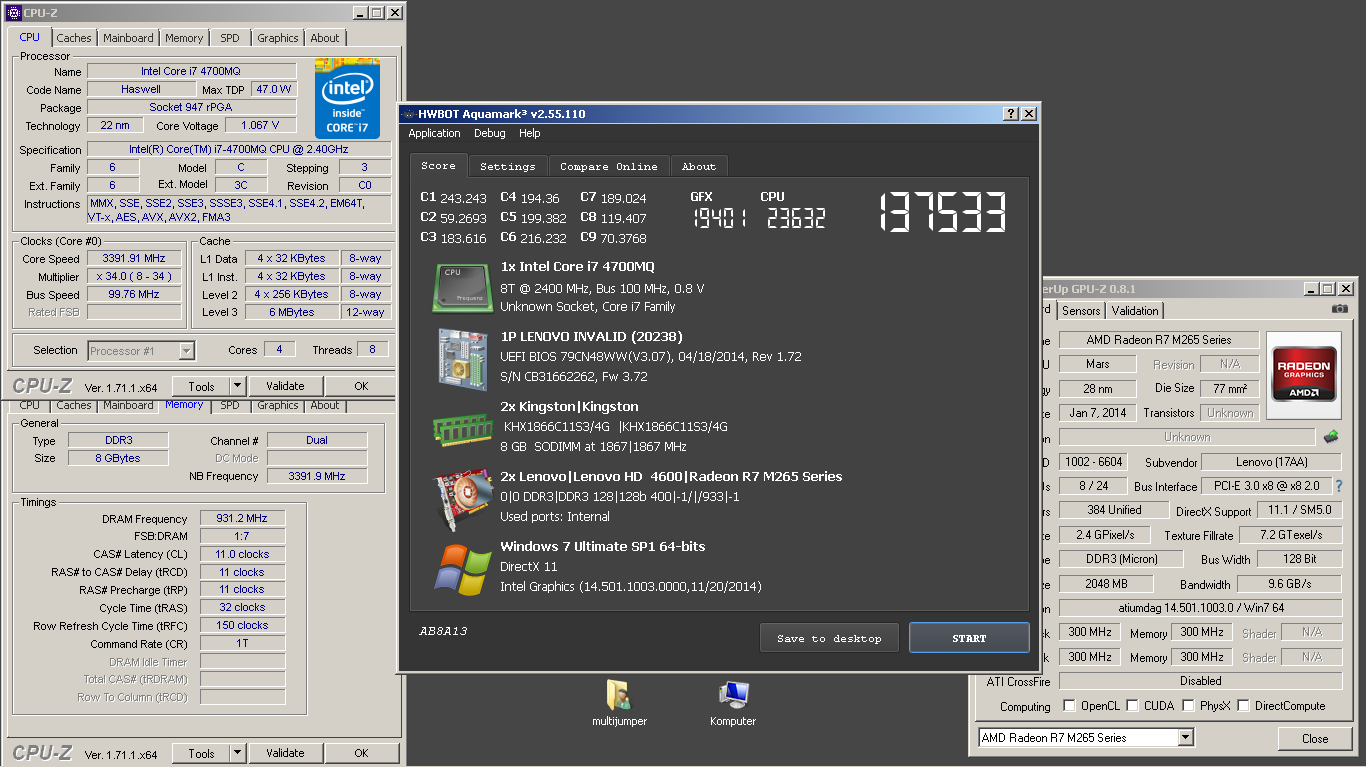Click the DRAM Frequency value 931.2 MHz
This screenshot has height=768, width=1366.
pyautogui.click(x=243, y=519)
